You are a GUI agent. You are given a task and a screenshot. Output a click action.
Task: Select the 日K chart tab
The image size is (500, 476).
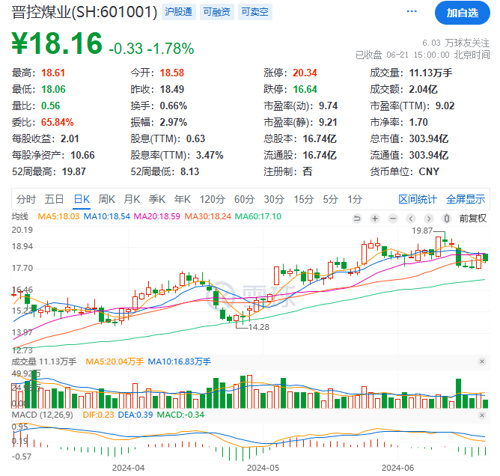pyautogui.click(x=82, y=199)
